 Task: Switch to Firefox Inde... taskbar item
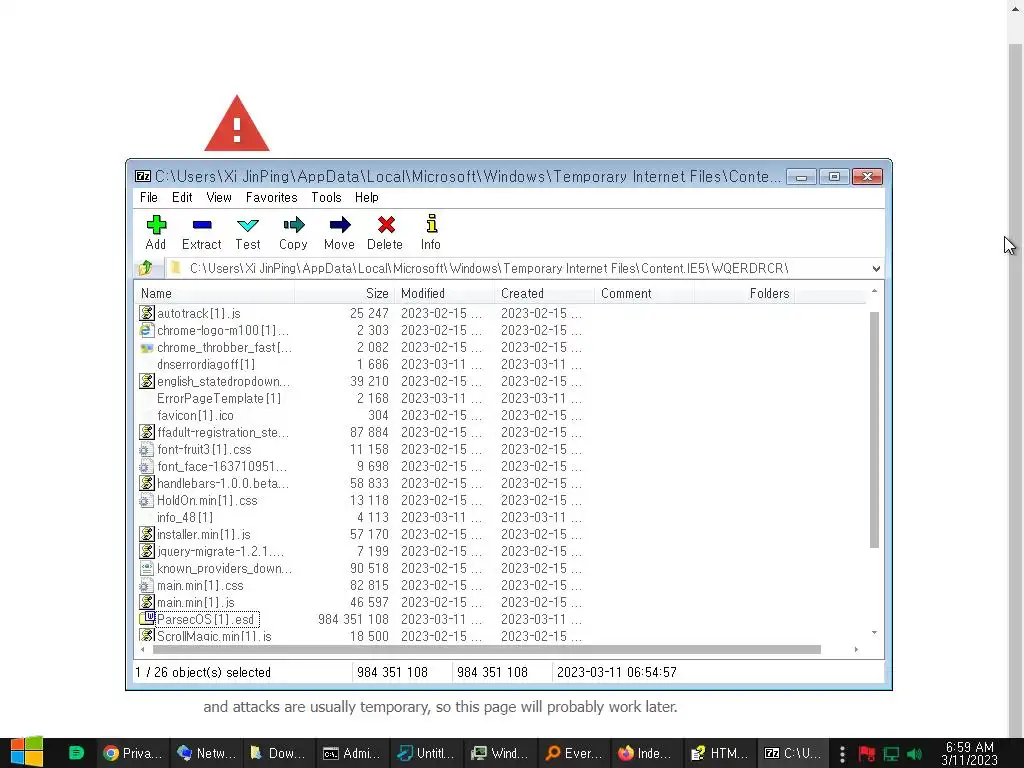point(647,753)
